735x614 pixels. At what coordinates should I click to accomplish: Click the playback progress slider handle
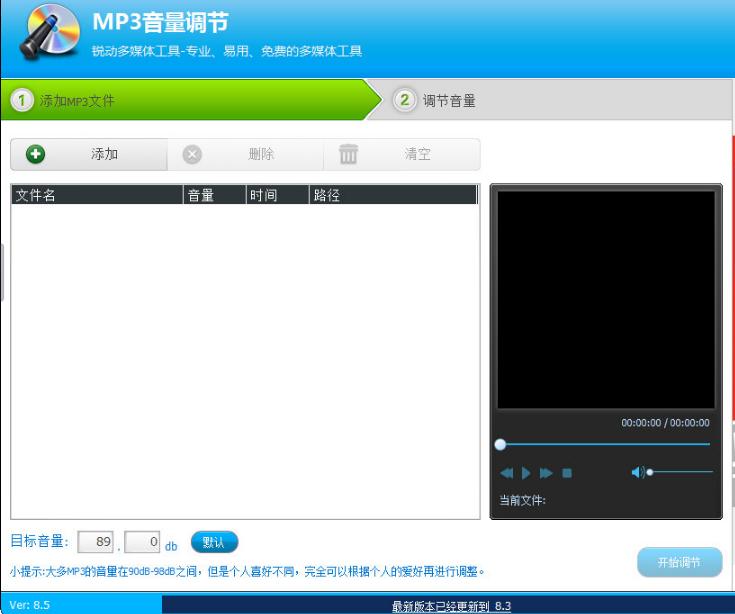[x=500, y=444]
